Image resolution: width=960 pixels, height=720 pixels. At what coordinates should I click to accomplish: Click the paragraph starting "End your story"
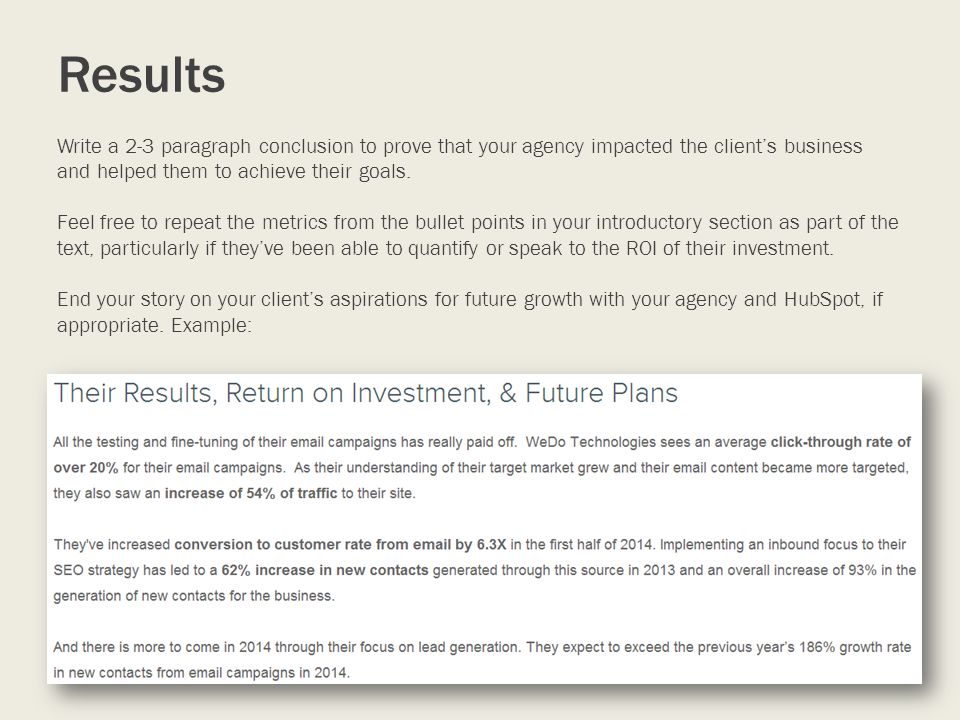tap(470, 312)
